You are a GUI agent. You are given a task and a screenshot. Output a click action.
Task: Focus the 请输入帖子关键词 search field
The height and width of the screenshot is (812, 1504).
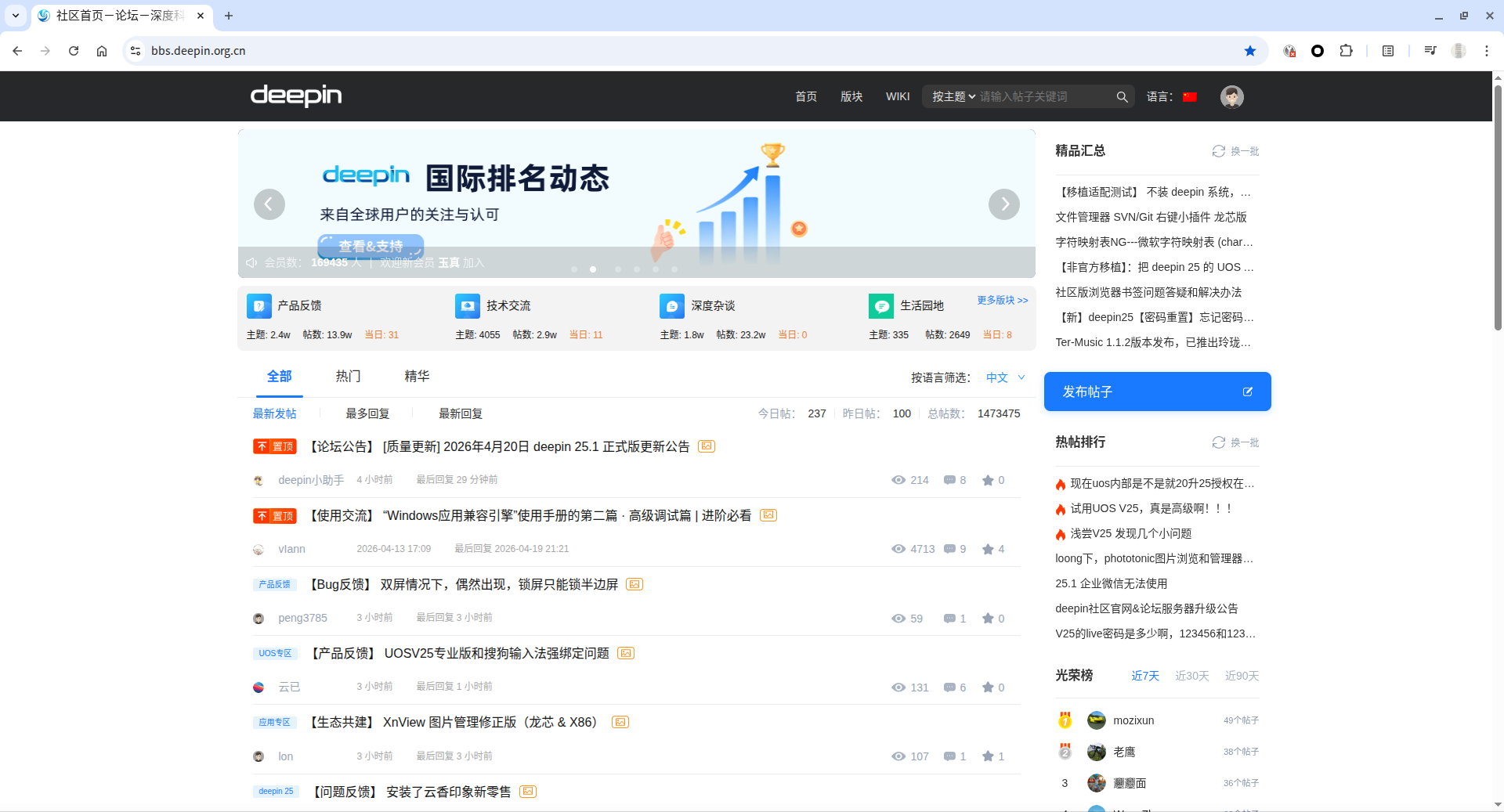tap(1044, 96)
